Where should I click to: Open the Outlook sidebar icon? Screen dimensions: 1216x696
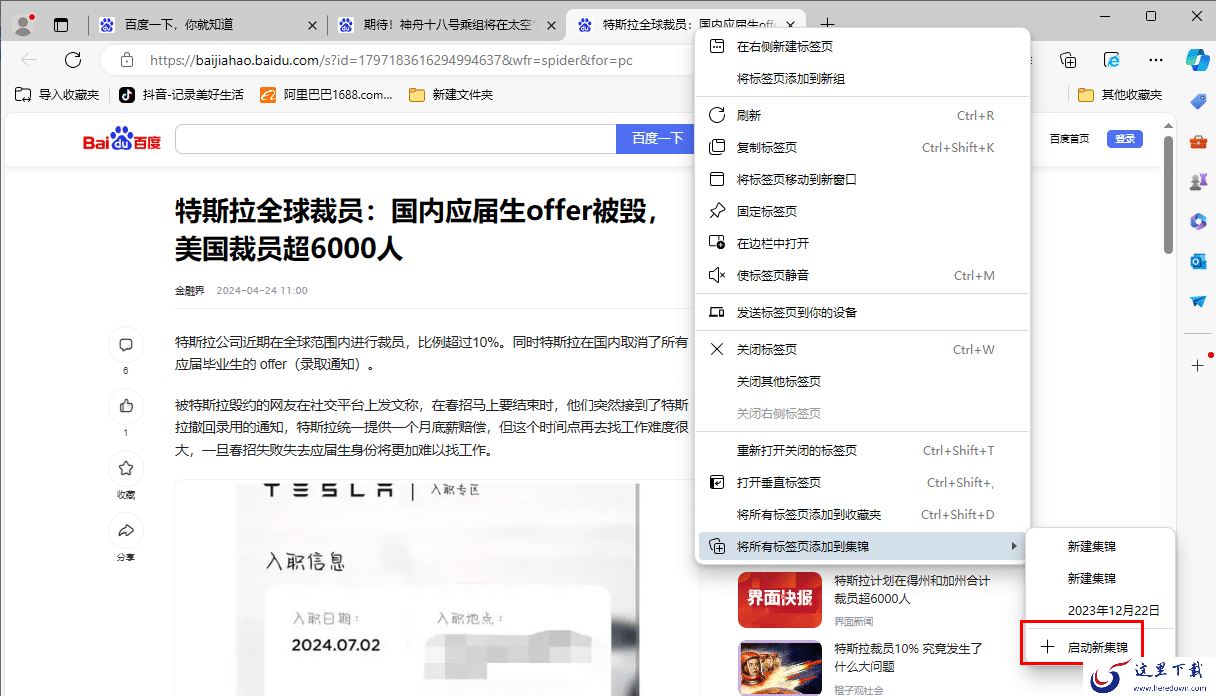(x=1198, y=261)
